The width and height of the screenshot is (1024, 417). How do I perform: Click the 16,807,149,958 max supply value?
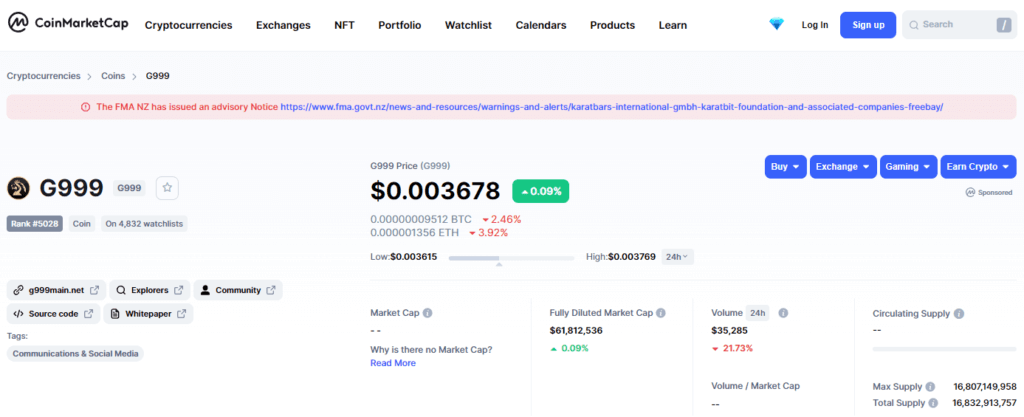[x=985, y=386]
